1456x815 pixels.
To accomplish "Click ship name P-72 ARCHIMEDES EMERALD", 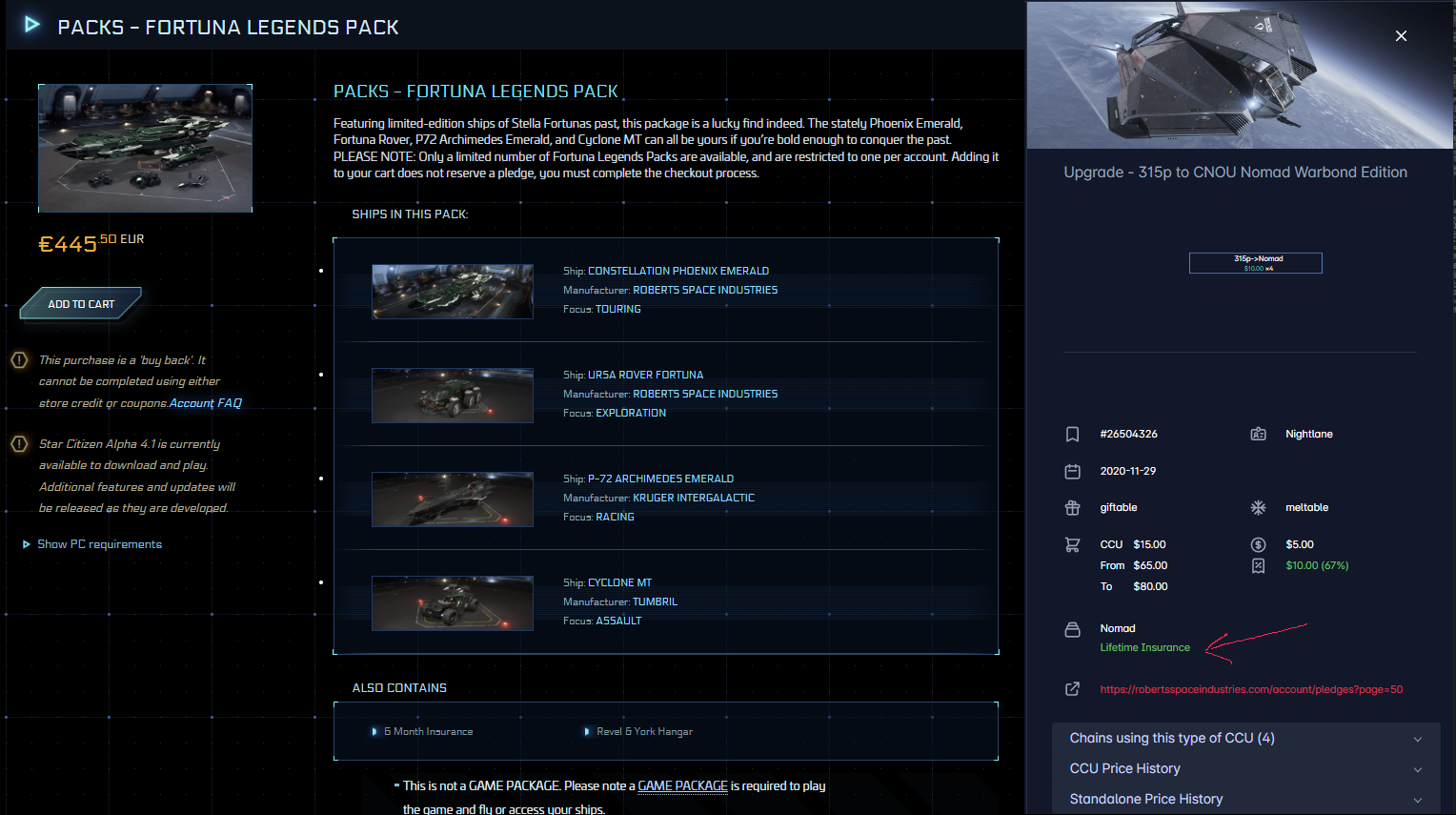I will (660, 479).
